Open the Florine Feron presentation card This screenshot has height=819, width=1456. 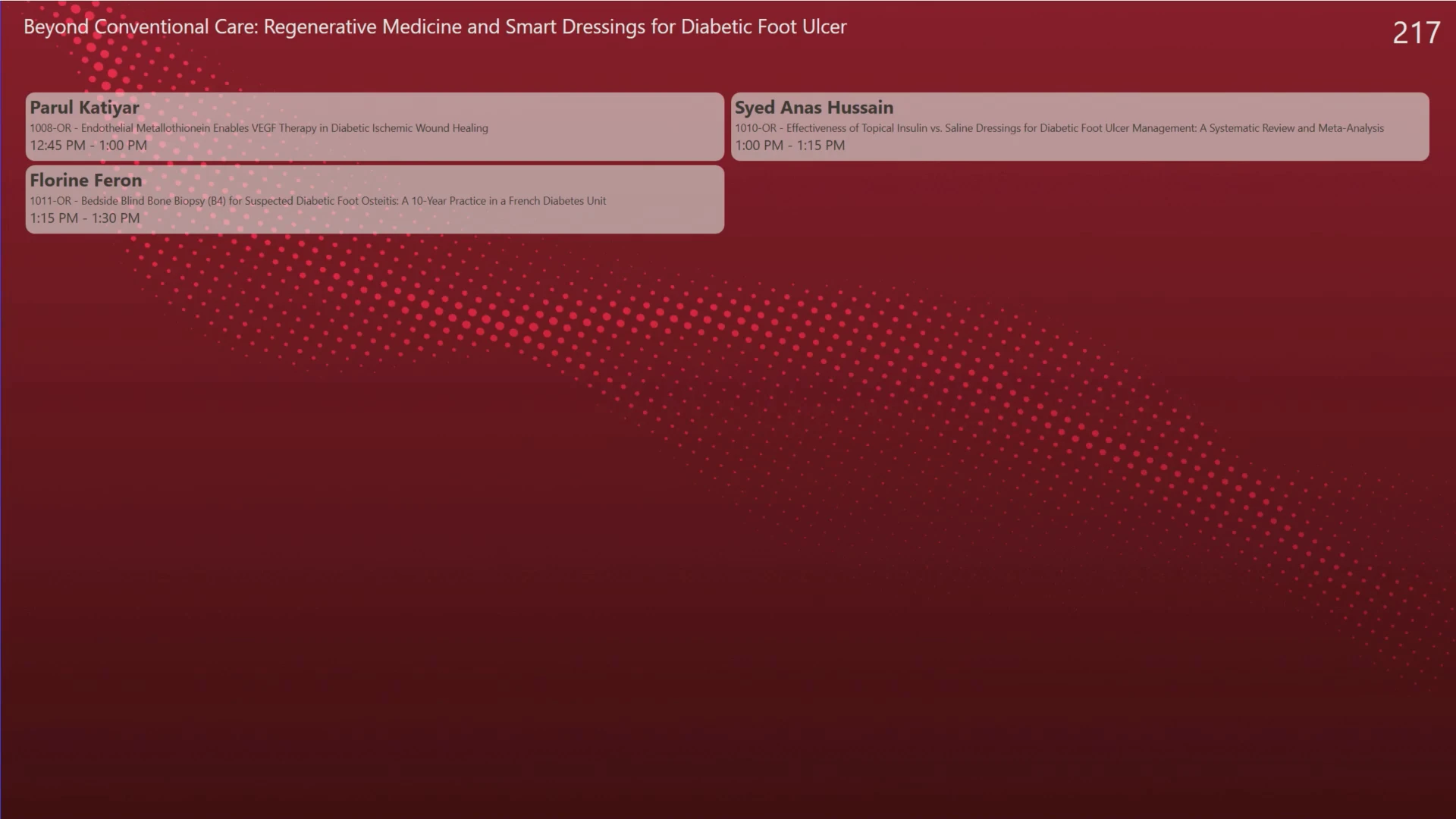(x=375, y=199)
